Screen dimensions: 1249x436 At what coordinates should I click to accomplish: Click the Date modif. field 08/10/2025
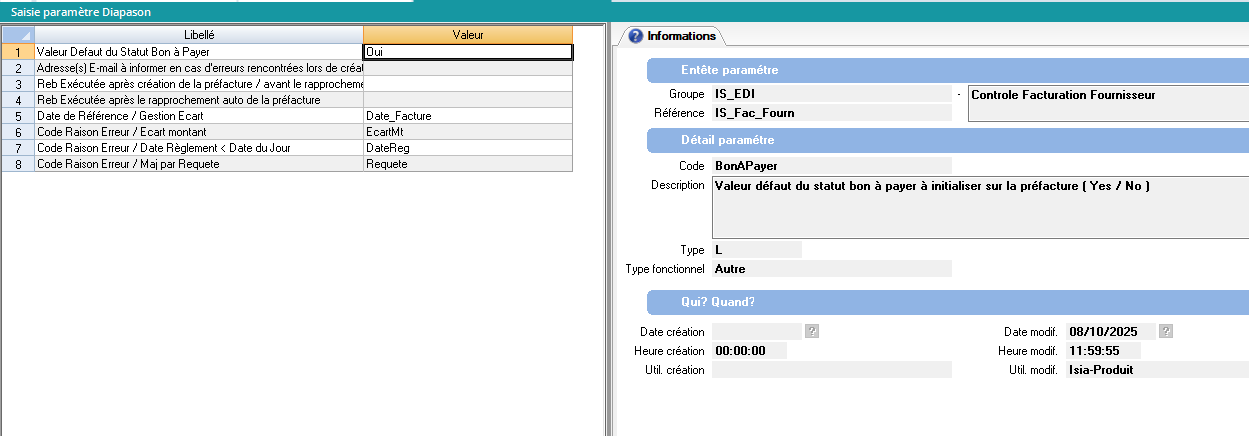point(1110,332)
